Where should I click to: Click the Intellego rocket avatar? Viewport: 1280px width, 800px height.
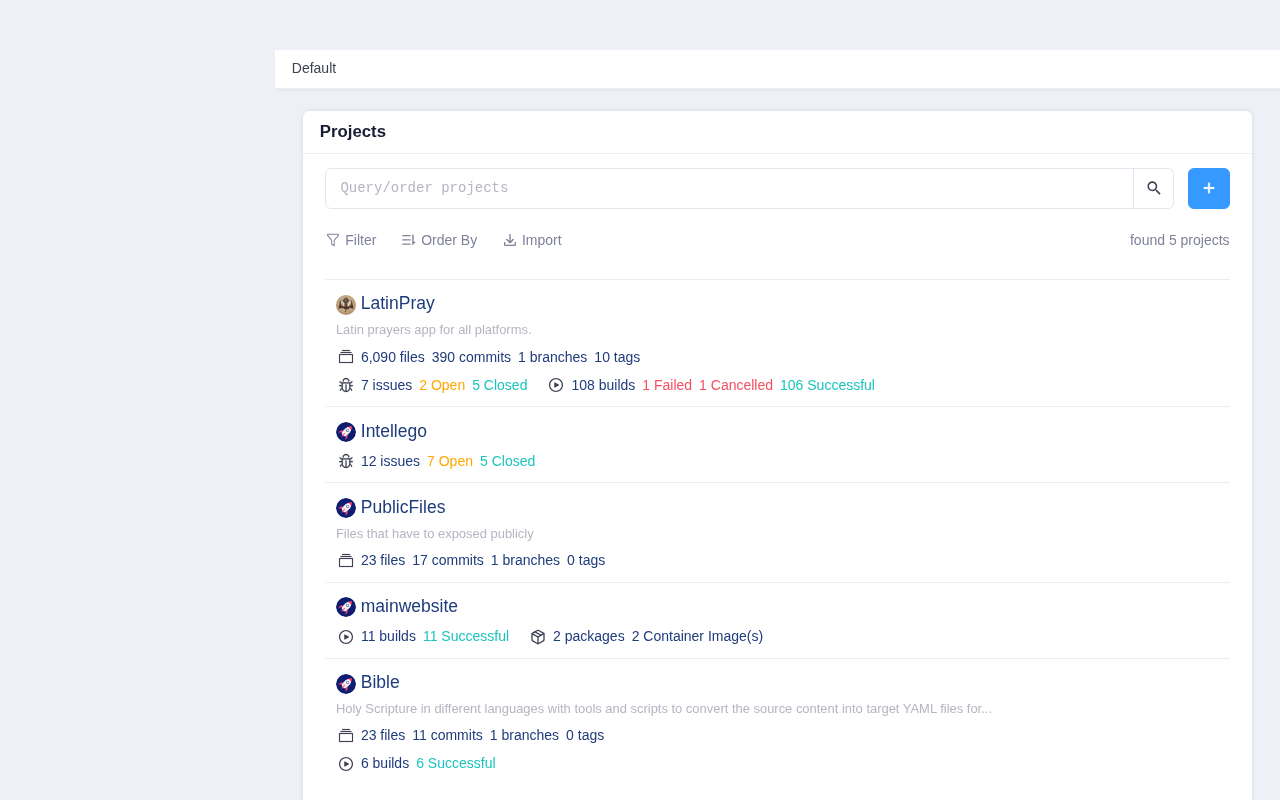(x=346, y=432)
